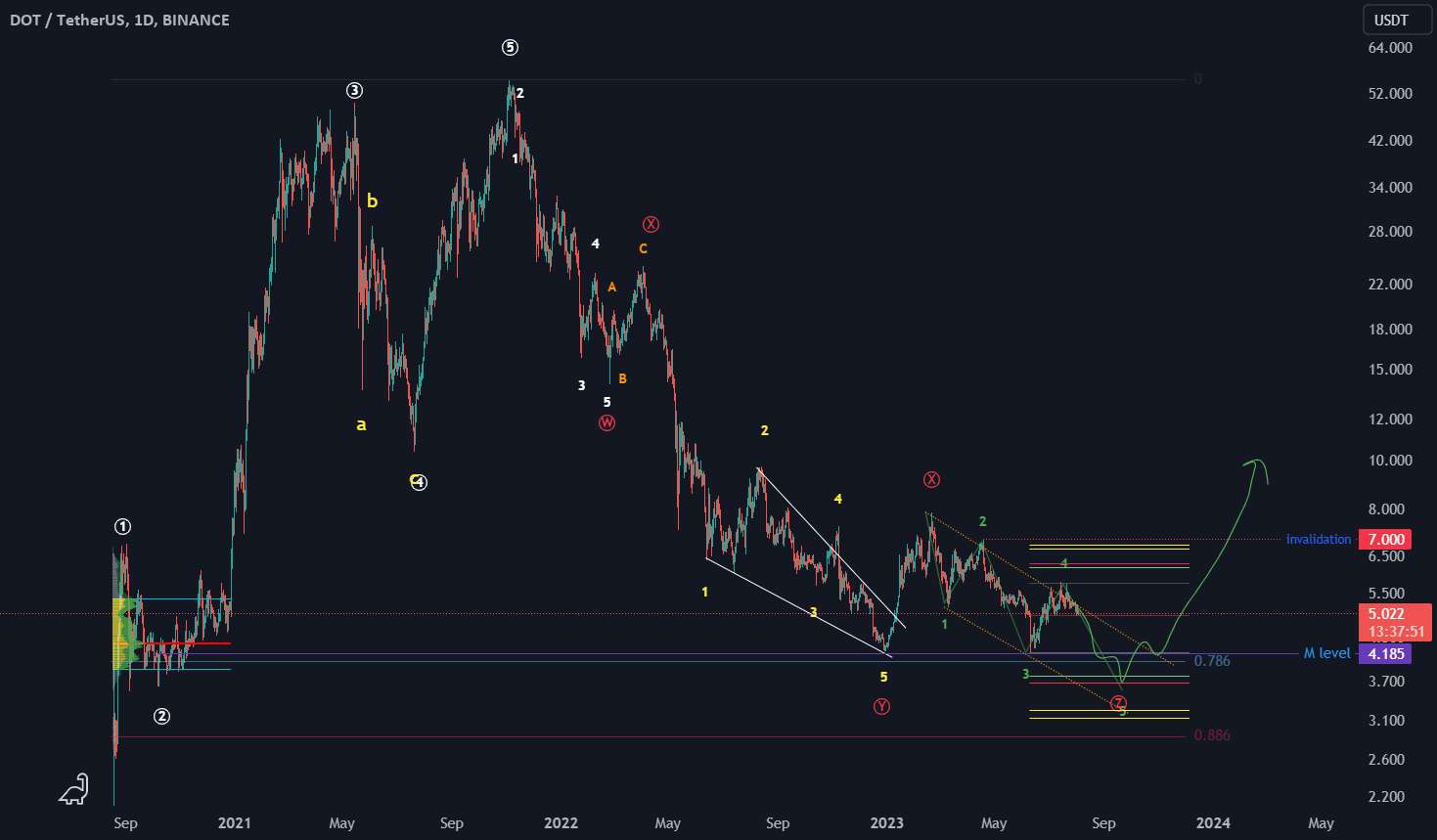The width and height of the screenshot is (1437, 840).
Task: Select the blue 'invalidation' line label
Action: point(1318,539)
